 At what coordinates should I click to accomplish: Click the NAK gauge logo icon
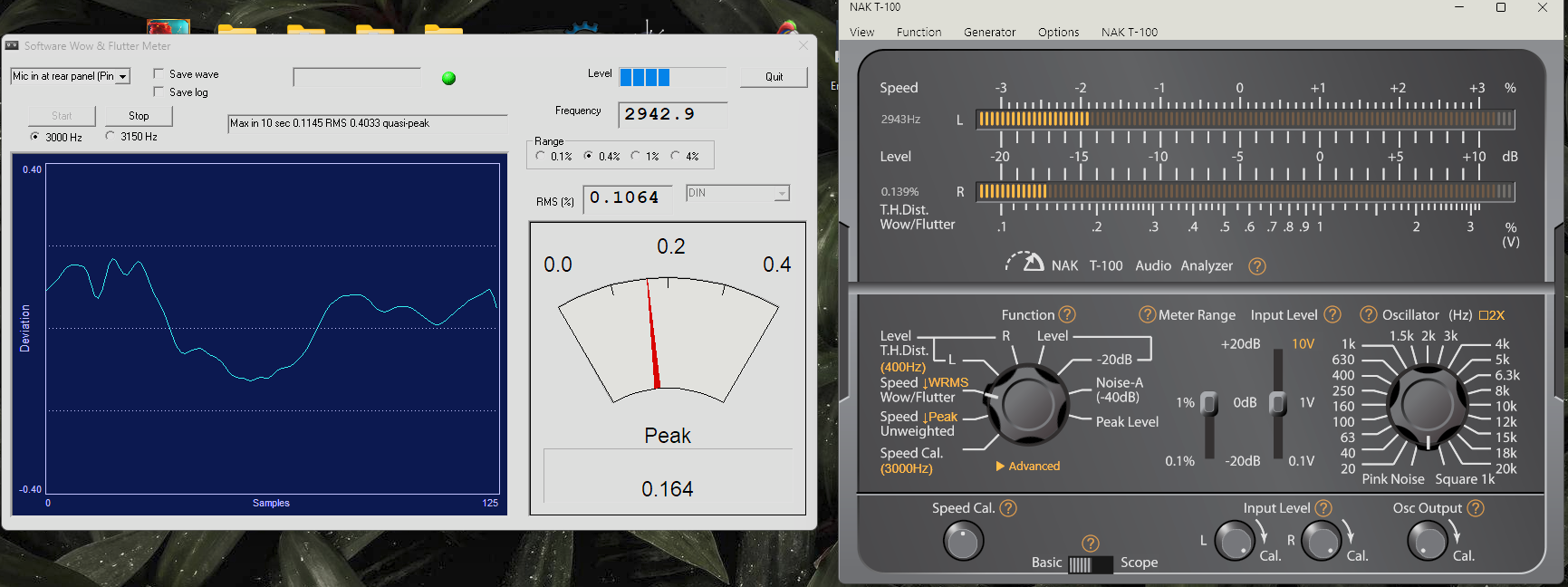[1024, 262]
